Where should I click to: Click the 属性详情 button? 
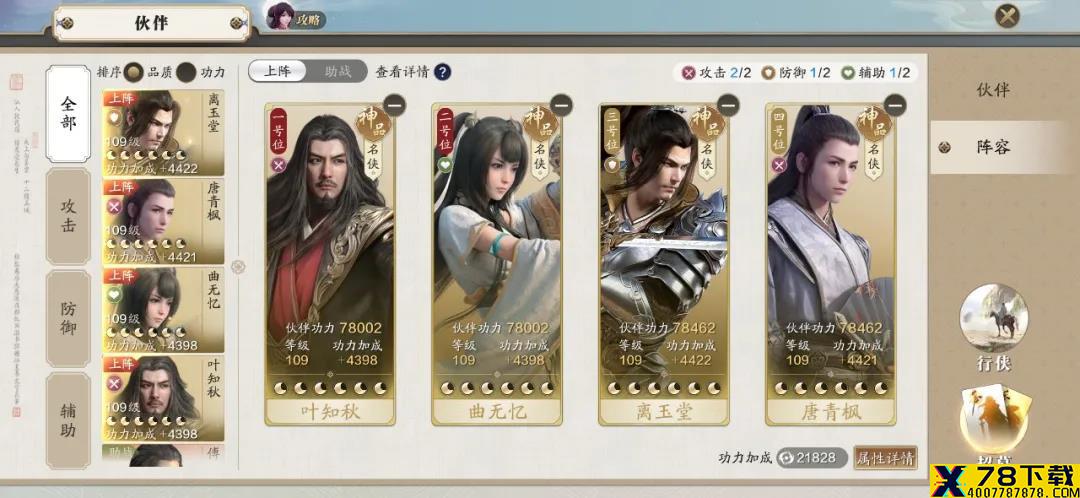click(x=886, y=457)
